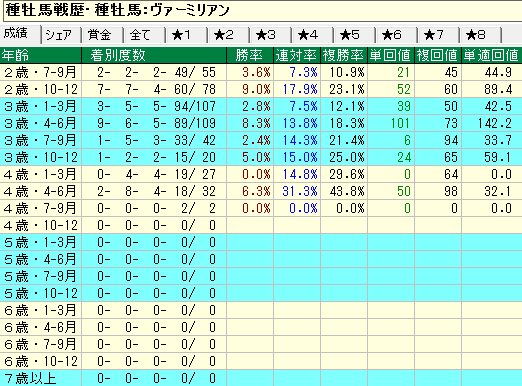Click the 3.6% win rate cell

click(x=250, y=72)
